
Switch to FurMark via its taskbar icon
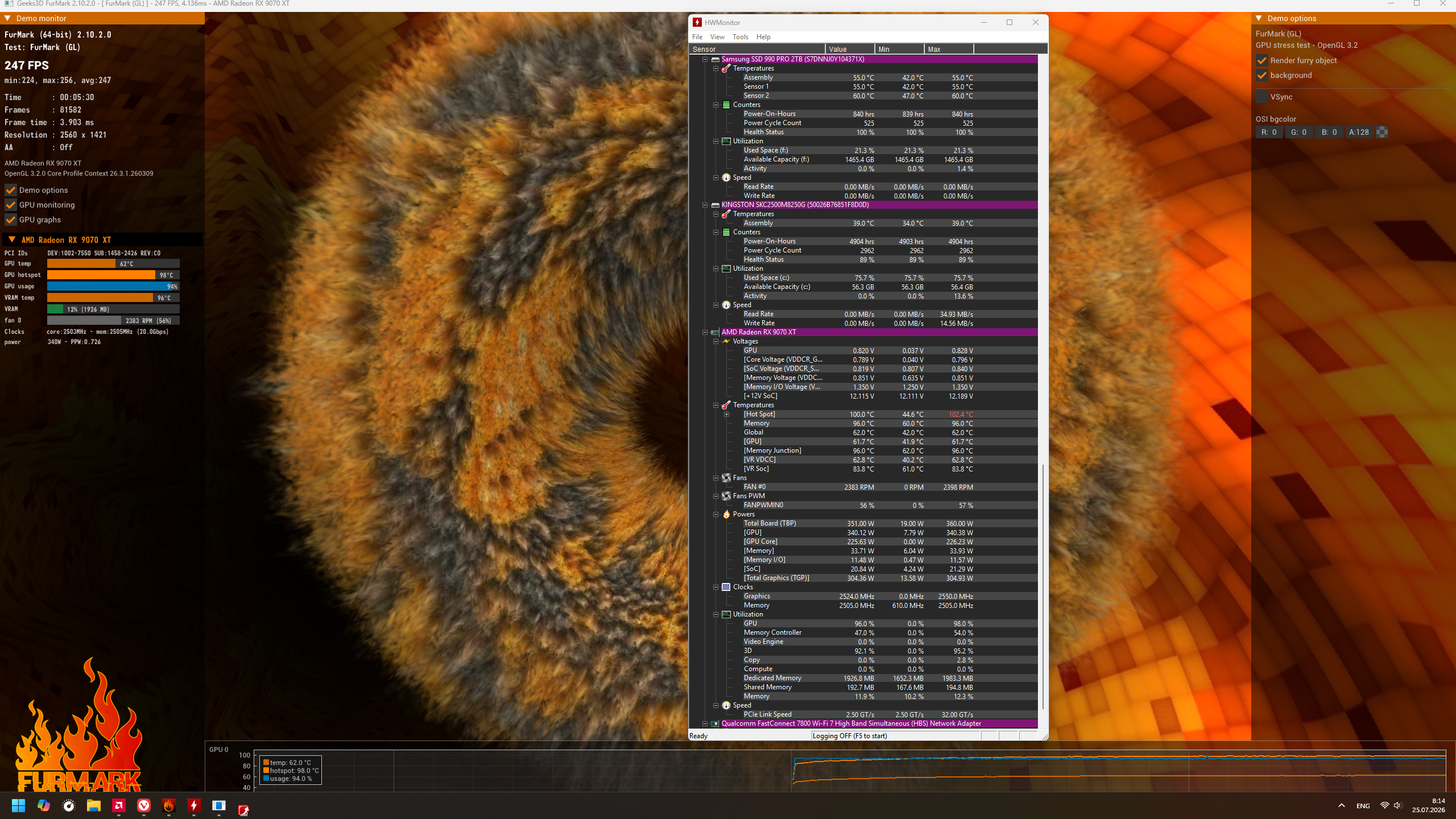pos(168,805)
